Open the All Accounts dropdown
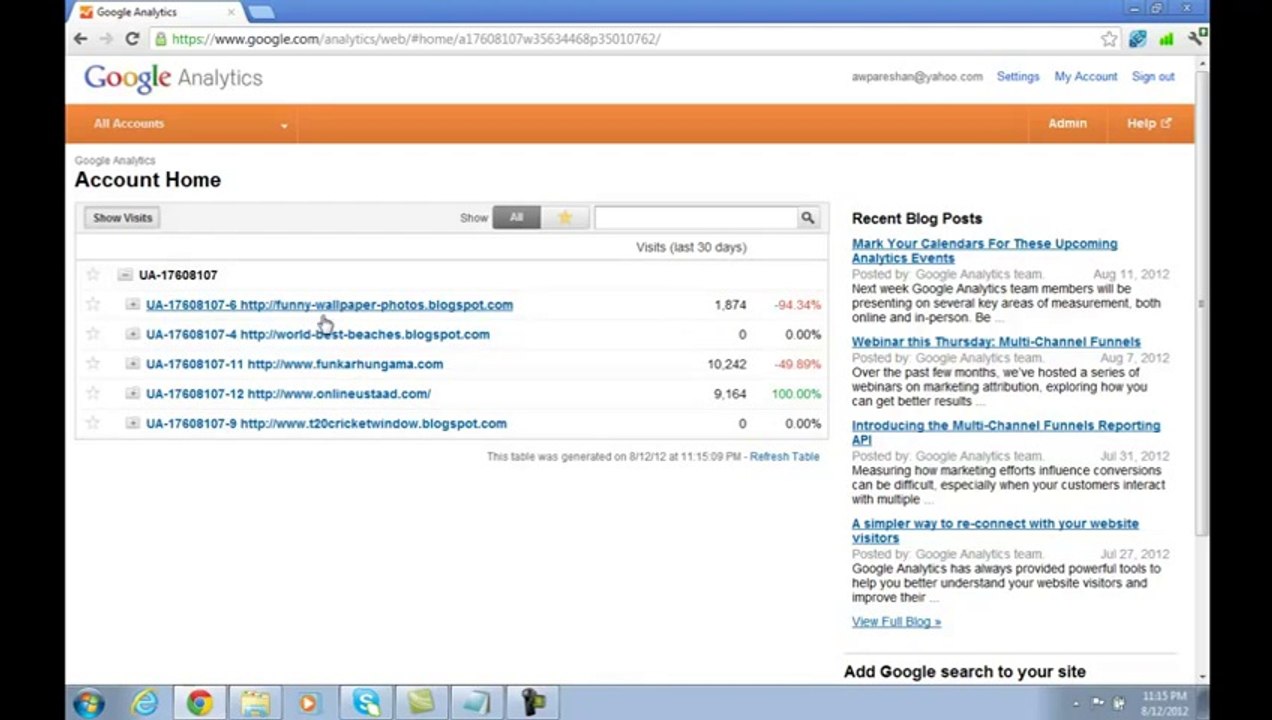Image resolution: width=1272 pixels, height=720 pixels. 190,124
